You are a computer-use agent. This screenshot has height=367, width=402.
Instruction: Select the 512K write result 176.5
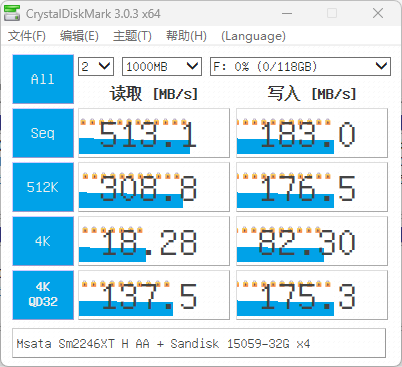pos(312,187)
